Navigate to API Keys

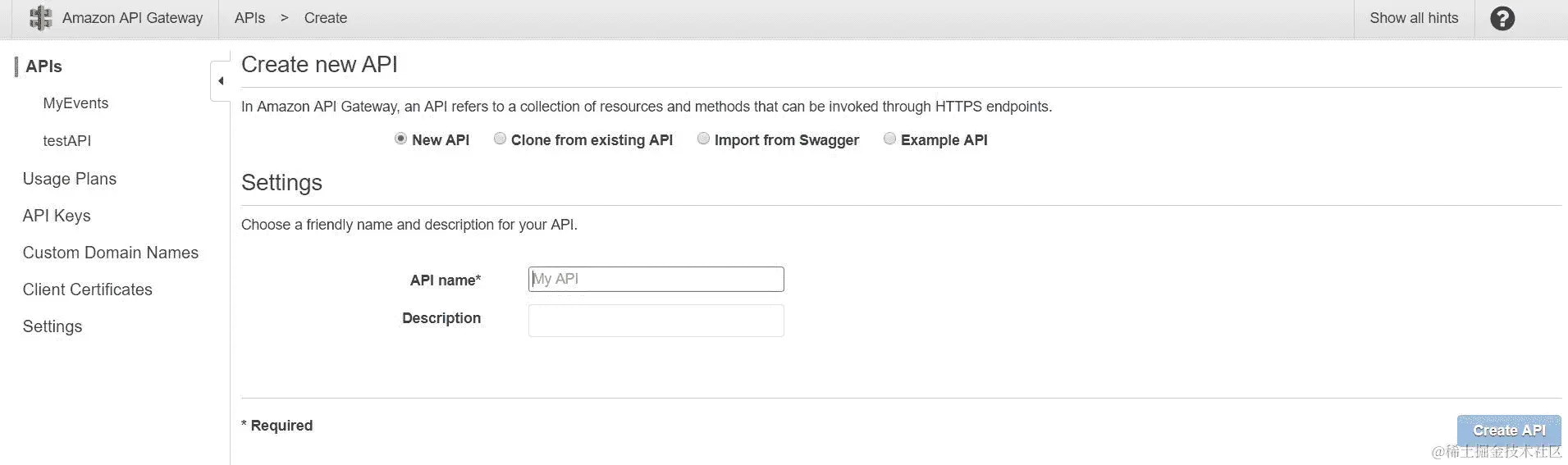[x=57, y=216]
